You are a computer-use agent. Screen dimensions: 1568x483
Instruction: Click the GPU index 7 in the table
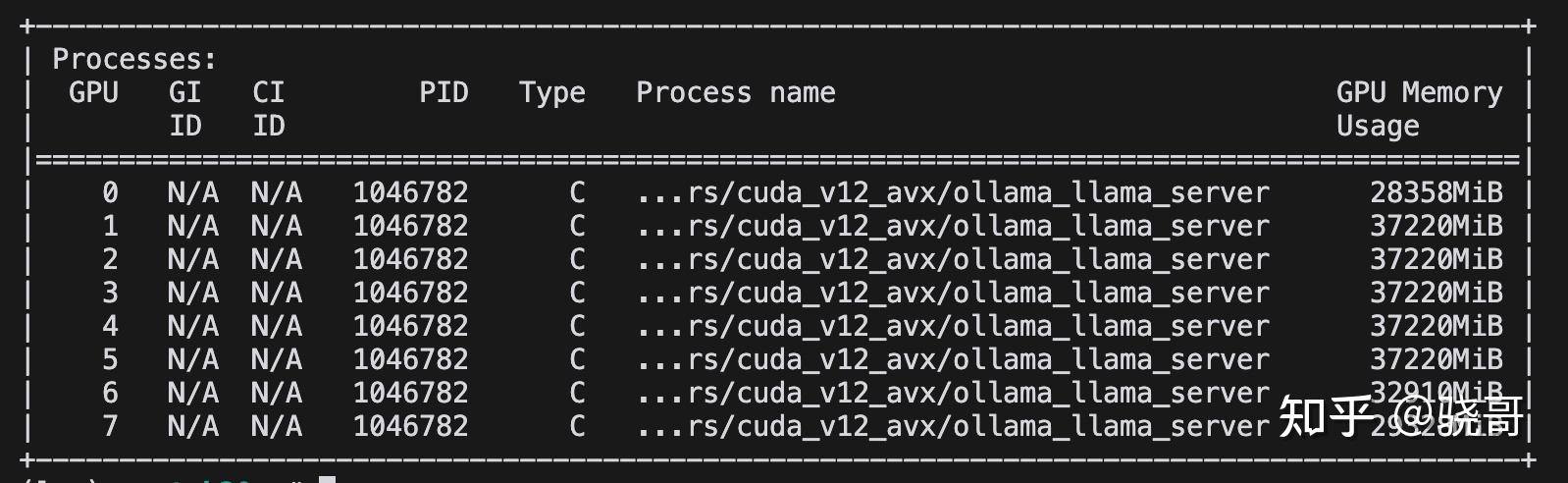point(110,426)
